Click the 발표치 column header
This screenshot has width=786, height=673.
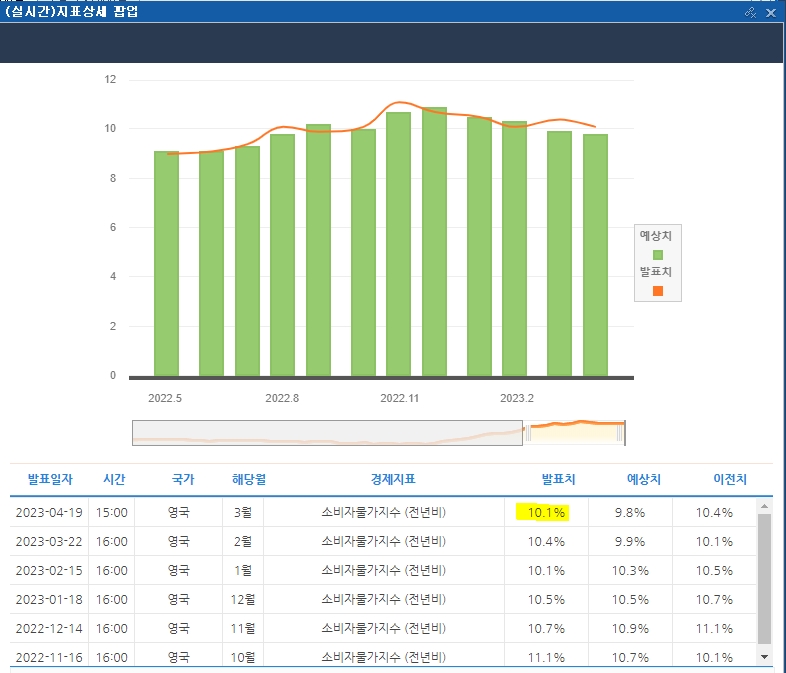point(558,479)
